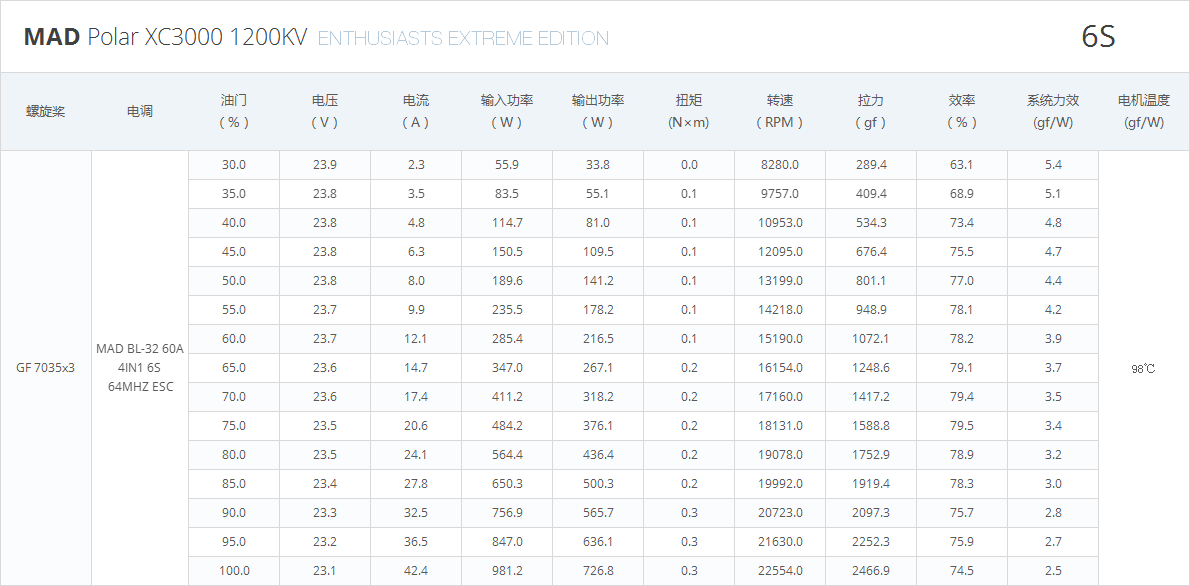Screen dimensions: 1190x586
Task: Click voltage value 23.9
Action: [x=325, y=165]
